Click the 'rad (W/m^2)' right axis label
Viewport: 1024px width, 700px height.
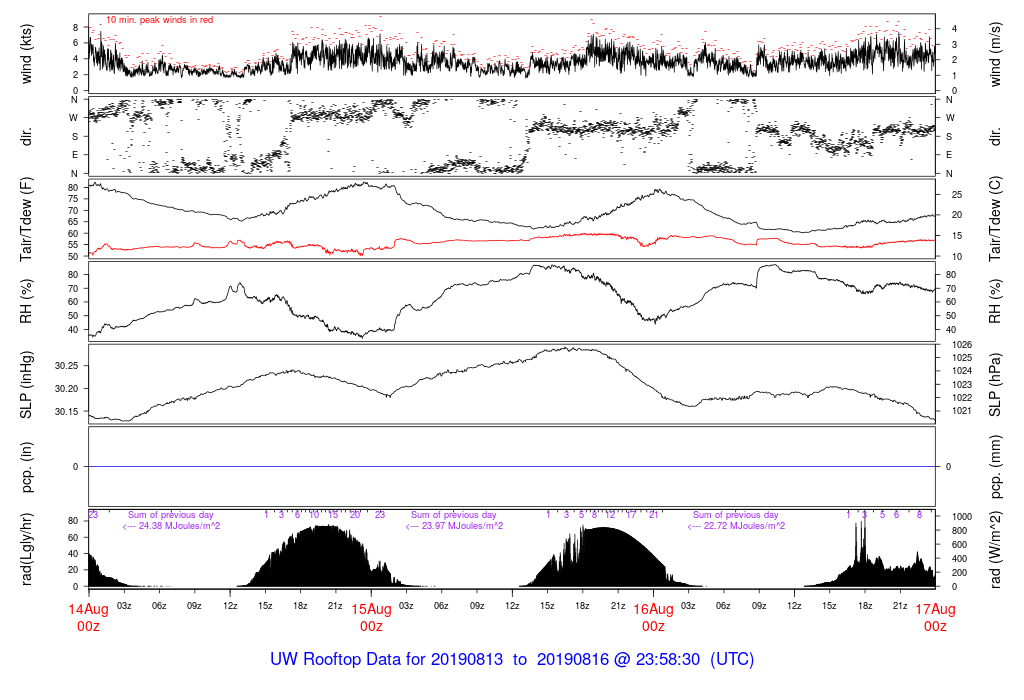pyautogui.click(x=995, y=549)
